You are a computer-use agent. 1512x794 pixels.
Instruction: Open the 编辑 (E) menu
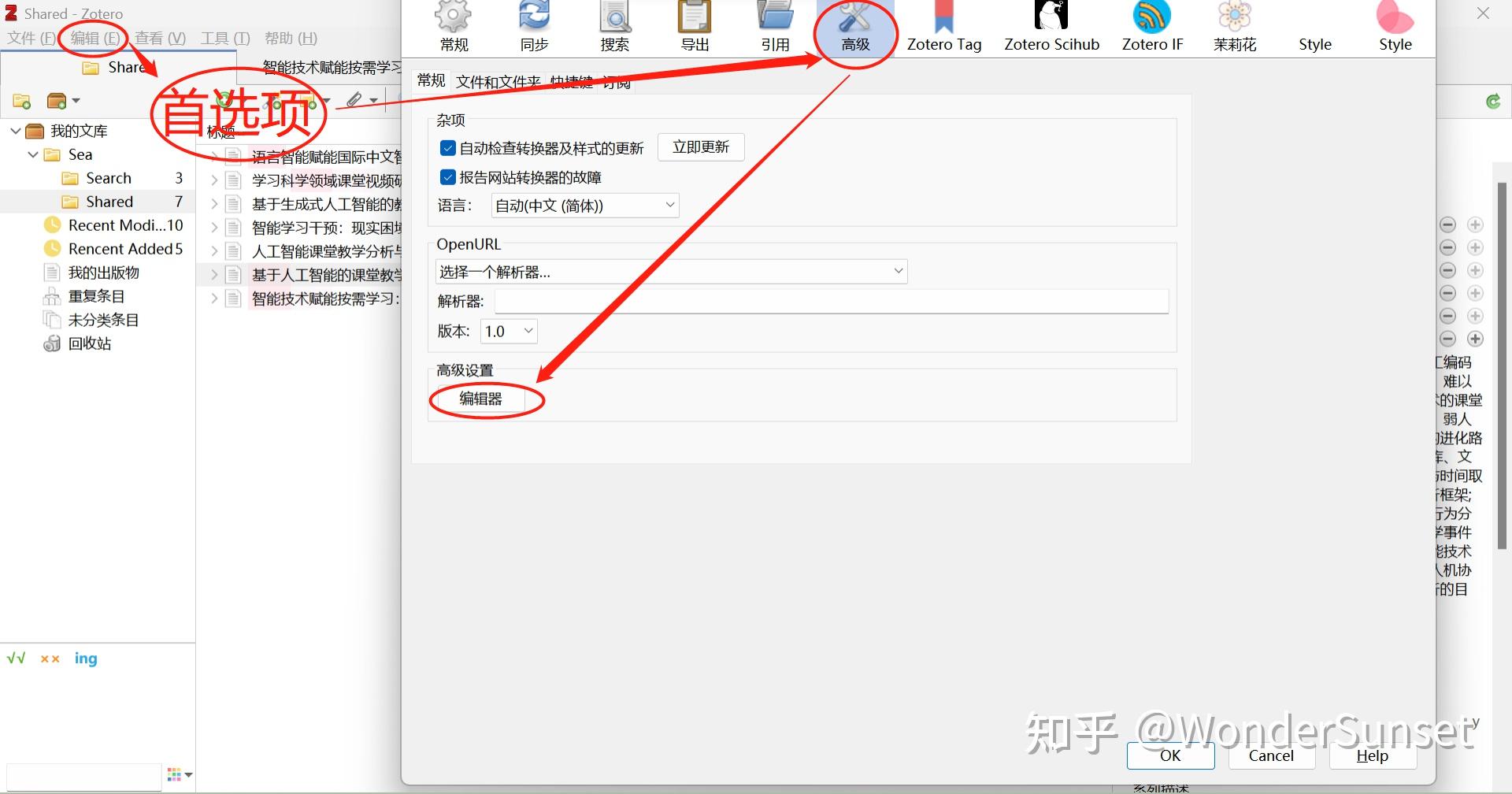coord(94,38)
